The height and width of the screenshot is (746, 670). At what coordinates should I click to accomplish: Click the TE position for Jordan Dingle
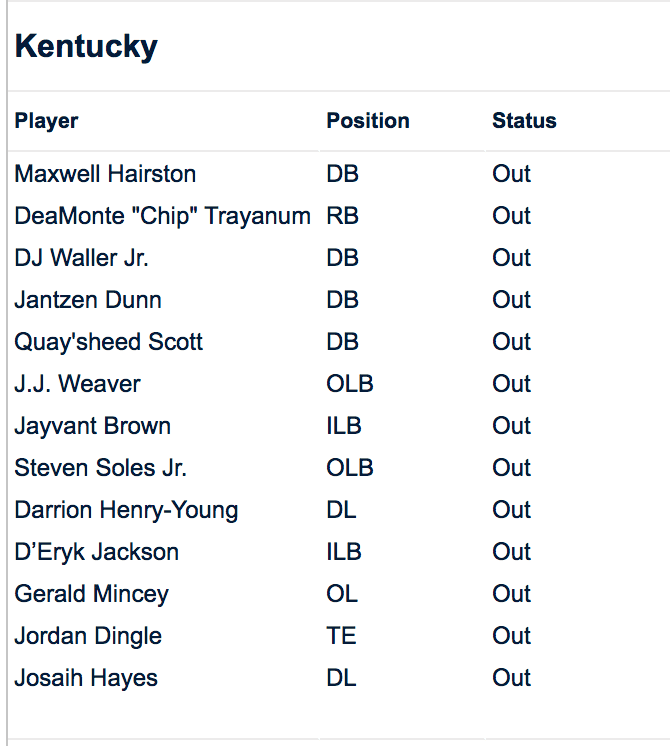coord(341,636)
